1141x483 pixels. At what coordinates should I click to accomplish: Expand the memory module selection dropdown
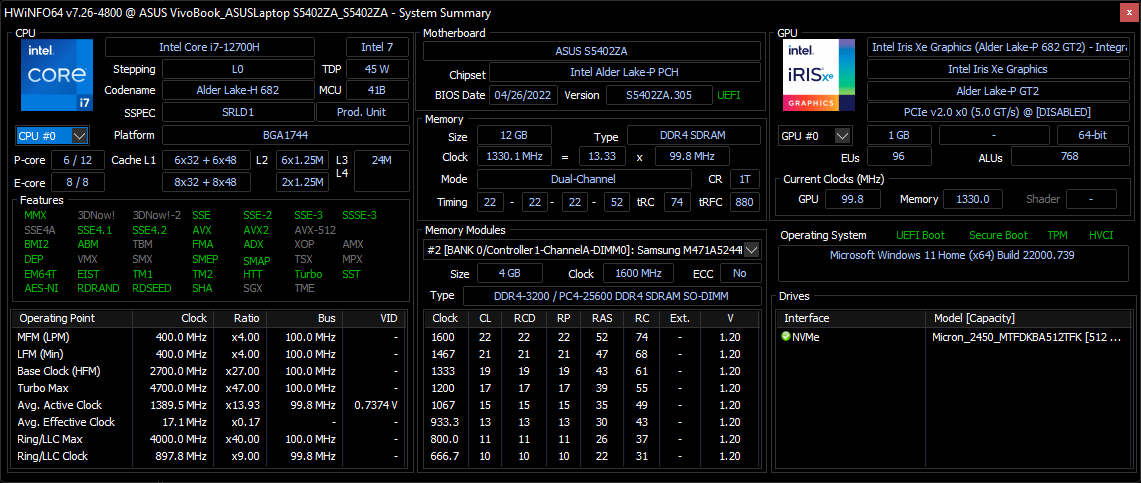coord(751,250)
